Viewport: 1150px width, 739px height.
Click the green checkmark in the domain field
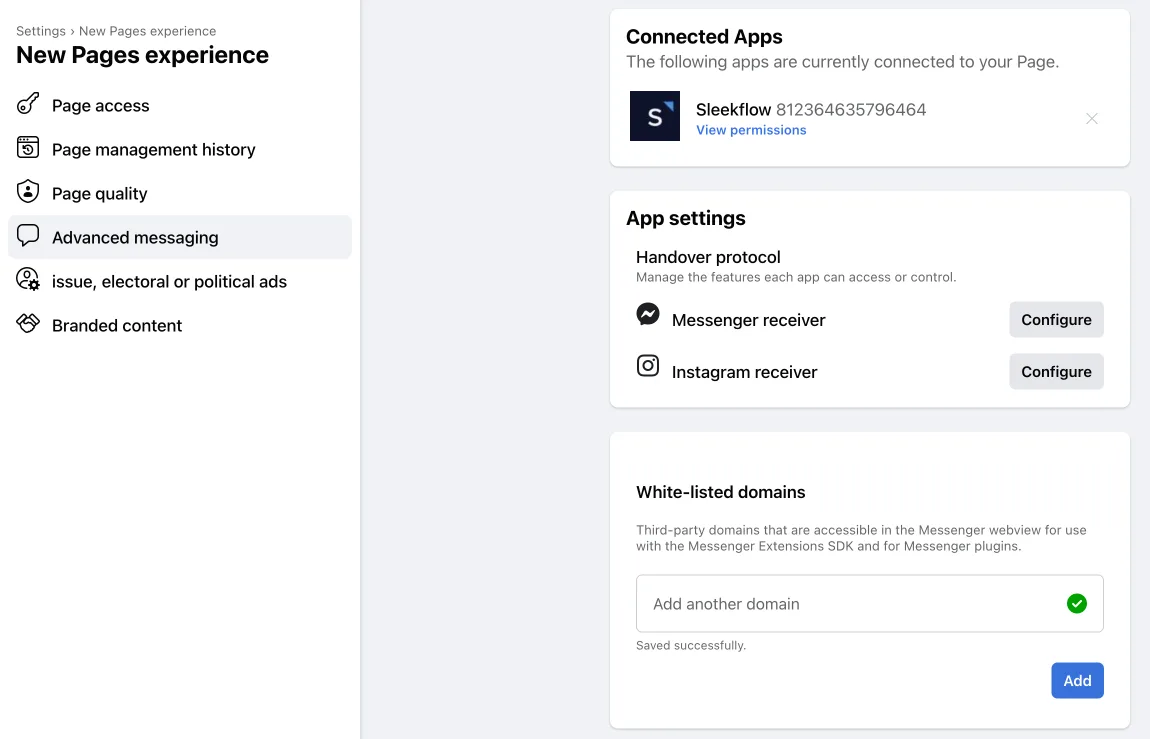pos(1077,603)
